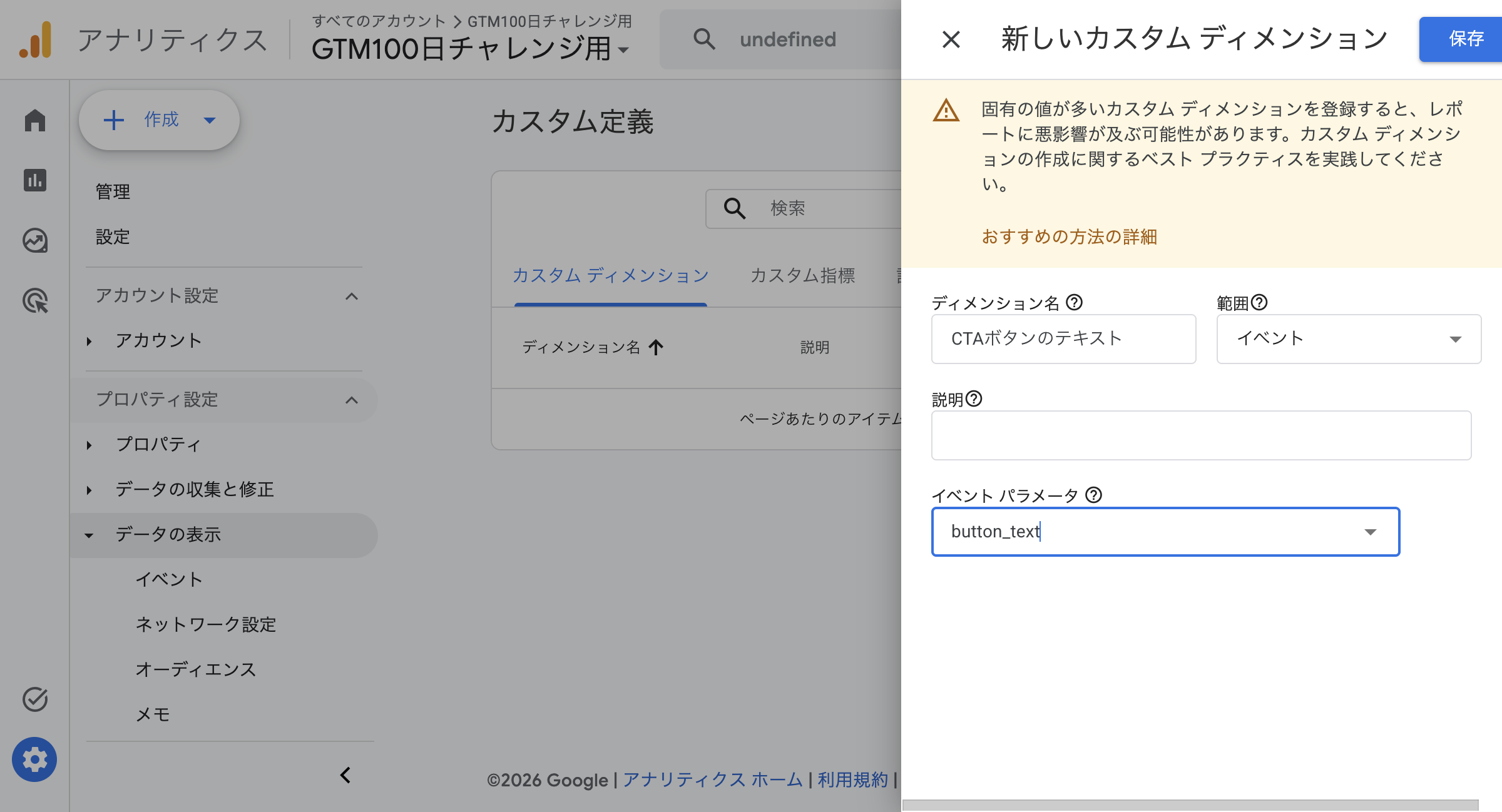Collapse the データの表示 tree item

pos(89,535)
